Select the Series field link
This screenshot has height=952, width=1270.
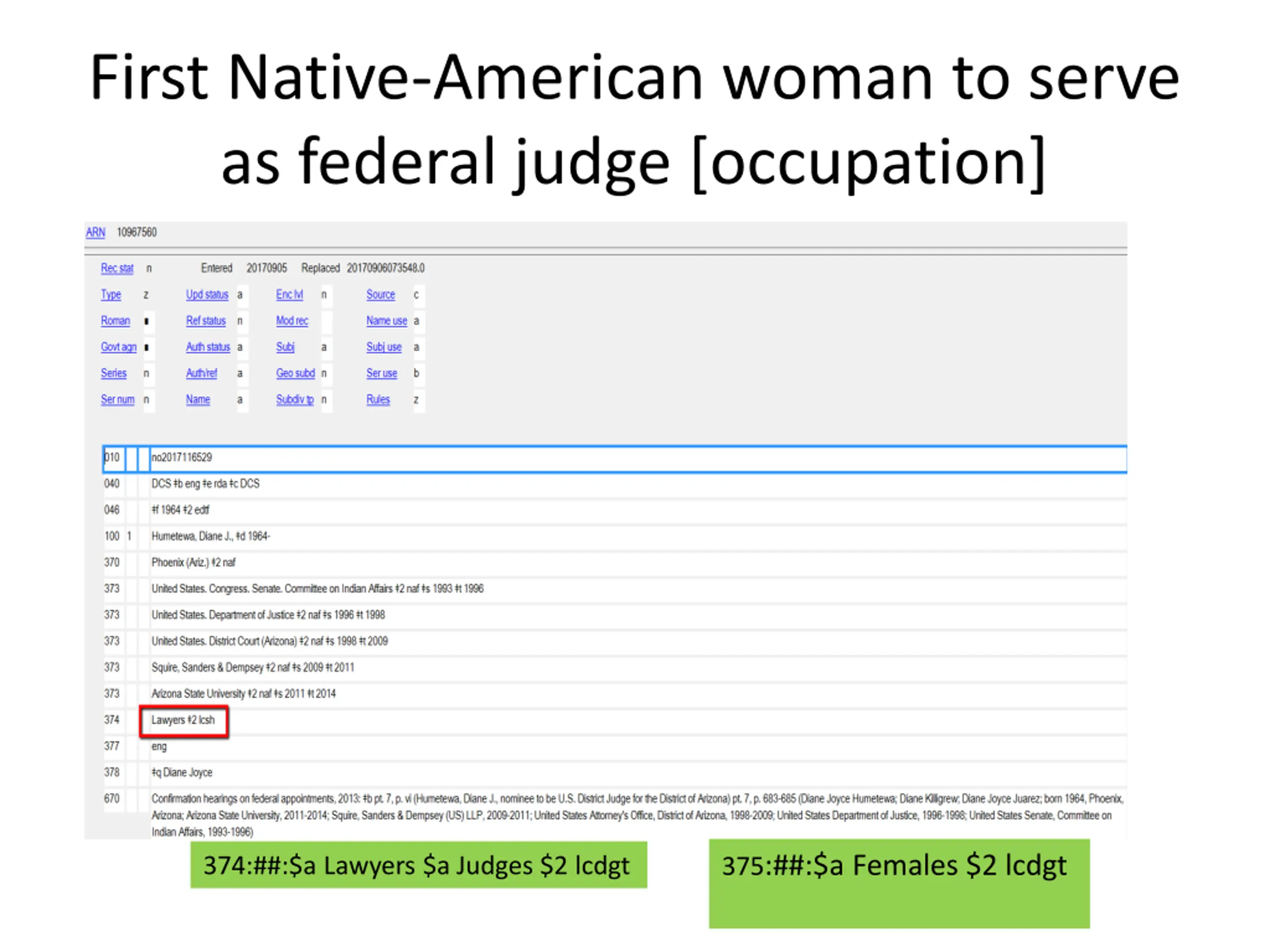pos(114,373)
